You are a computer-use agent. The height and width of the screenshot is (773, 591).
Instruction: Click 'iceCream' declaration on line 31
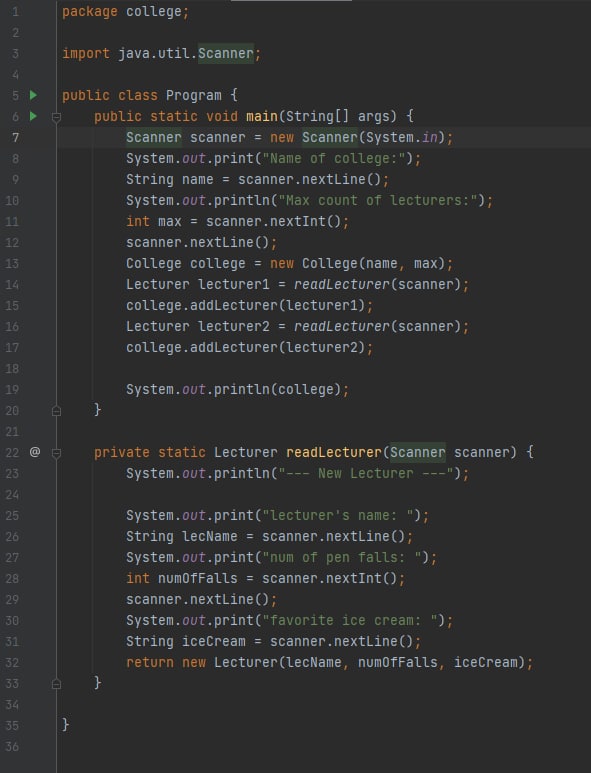coord(213,641)
